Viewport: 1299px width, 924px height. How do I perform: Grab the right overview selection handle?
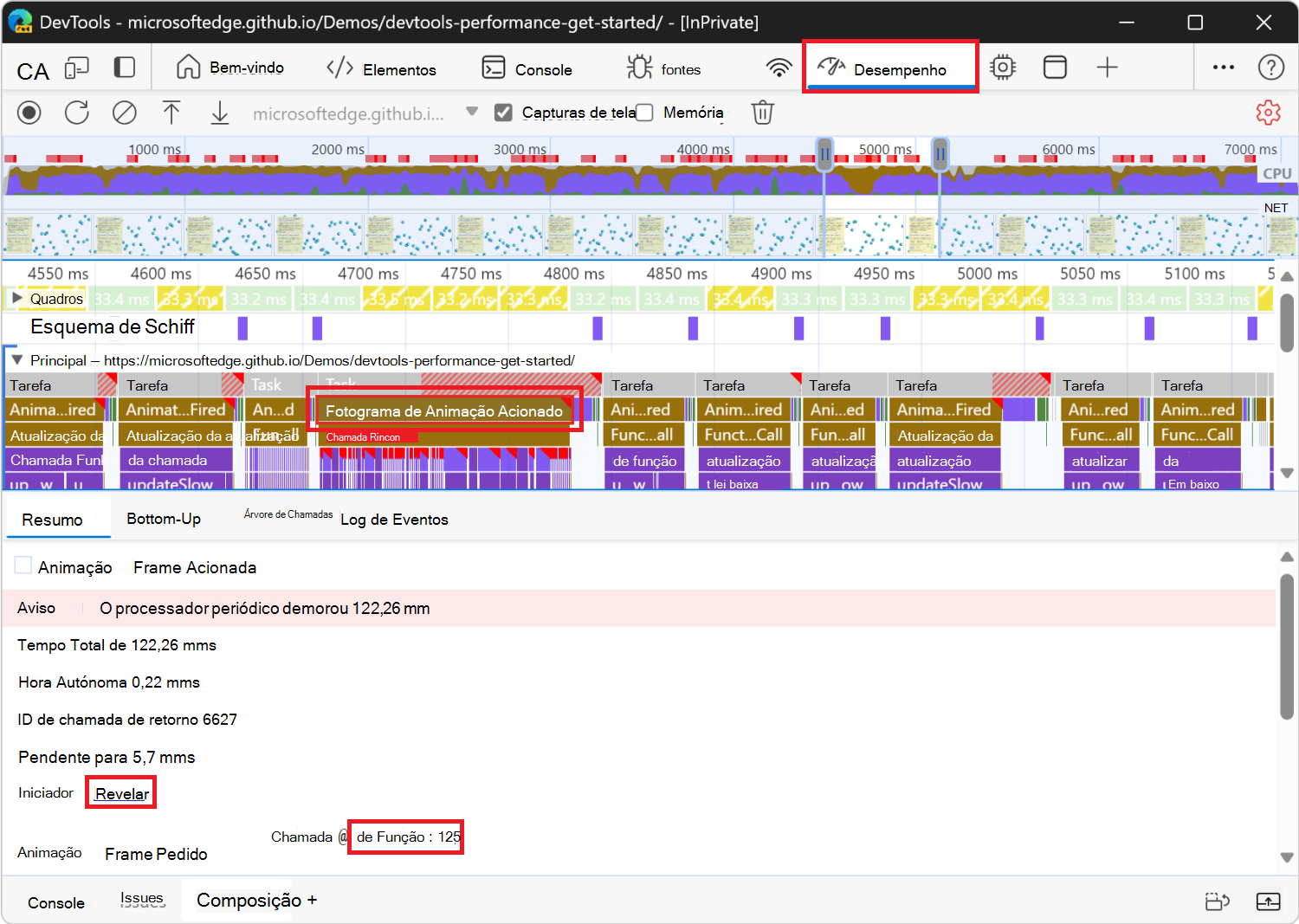pos(940,154)
